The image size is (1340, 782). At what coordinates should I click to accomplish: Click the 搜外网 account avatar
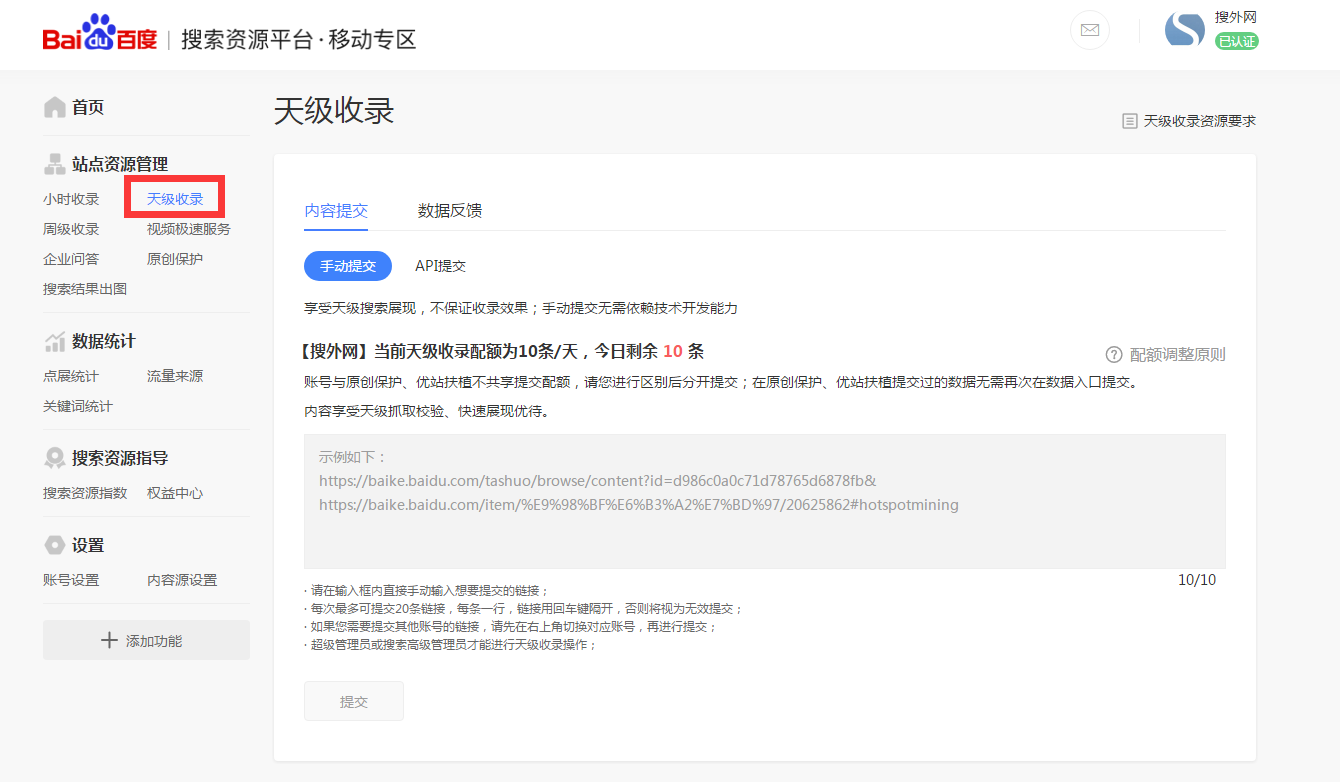(x=1185, y=30)
